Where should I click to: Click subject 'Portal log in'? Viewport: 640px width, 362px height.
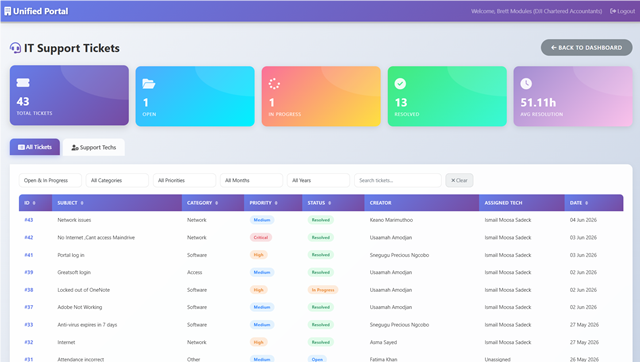click(x=71, y=255)
